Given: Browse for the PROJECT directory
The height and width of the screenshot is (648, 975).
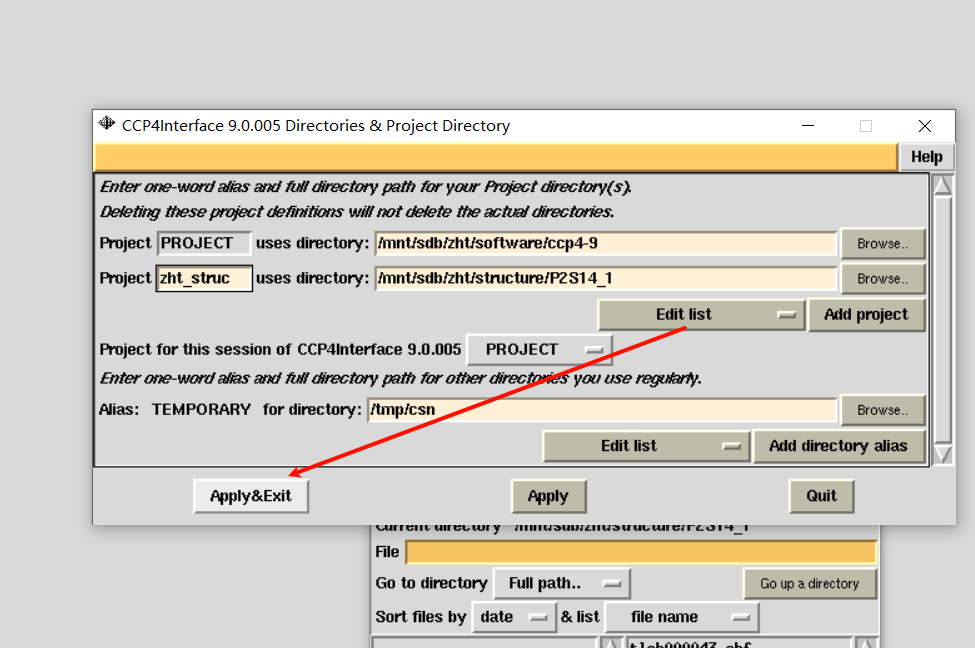Looking at the screenshot, I should [882, 244].
